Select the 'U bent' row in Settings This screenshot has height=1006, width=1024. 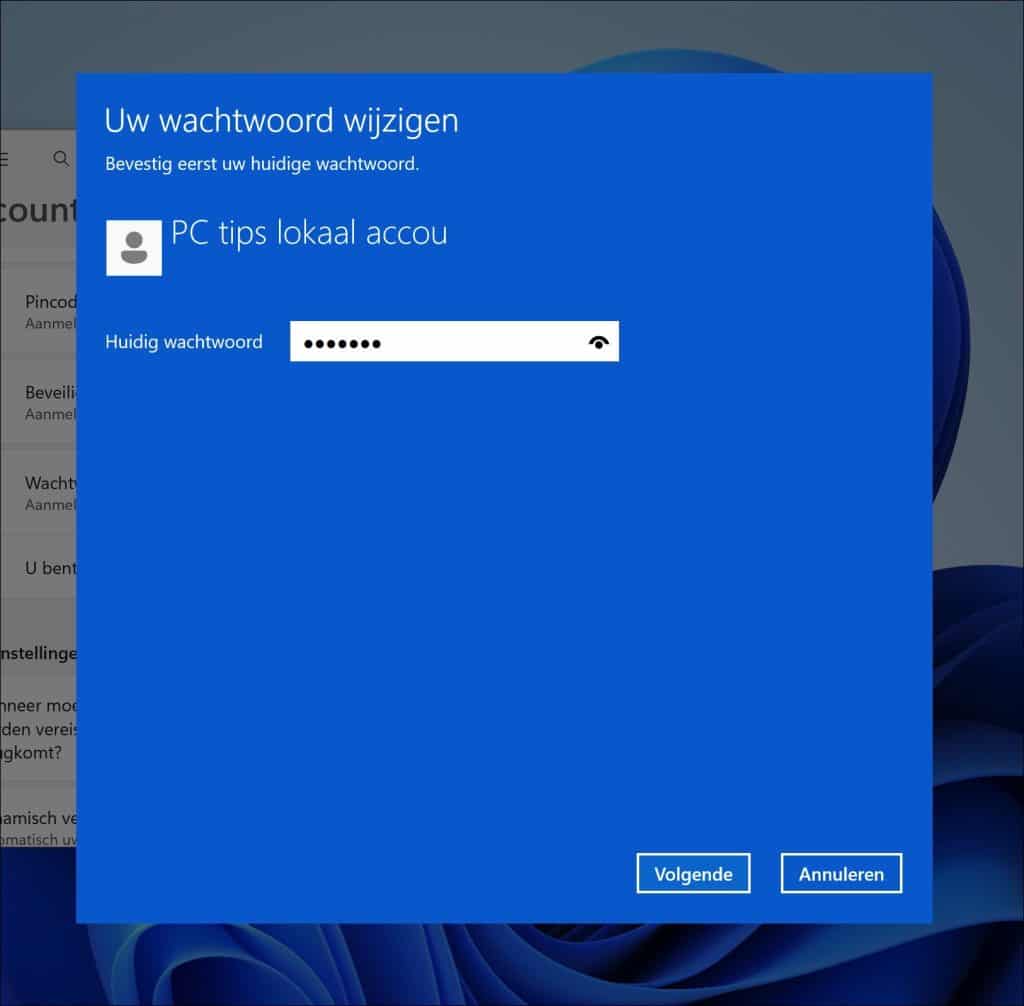[39, 568]
